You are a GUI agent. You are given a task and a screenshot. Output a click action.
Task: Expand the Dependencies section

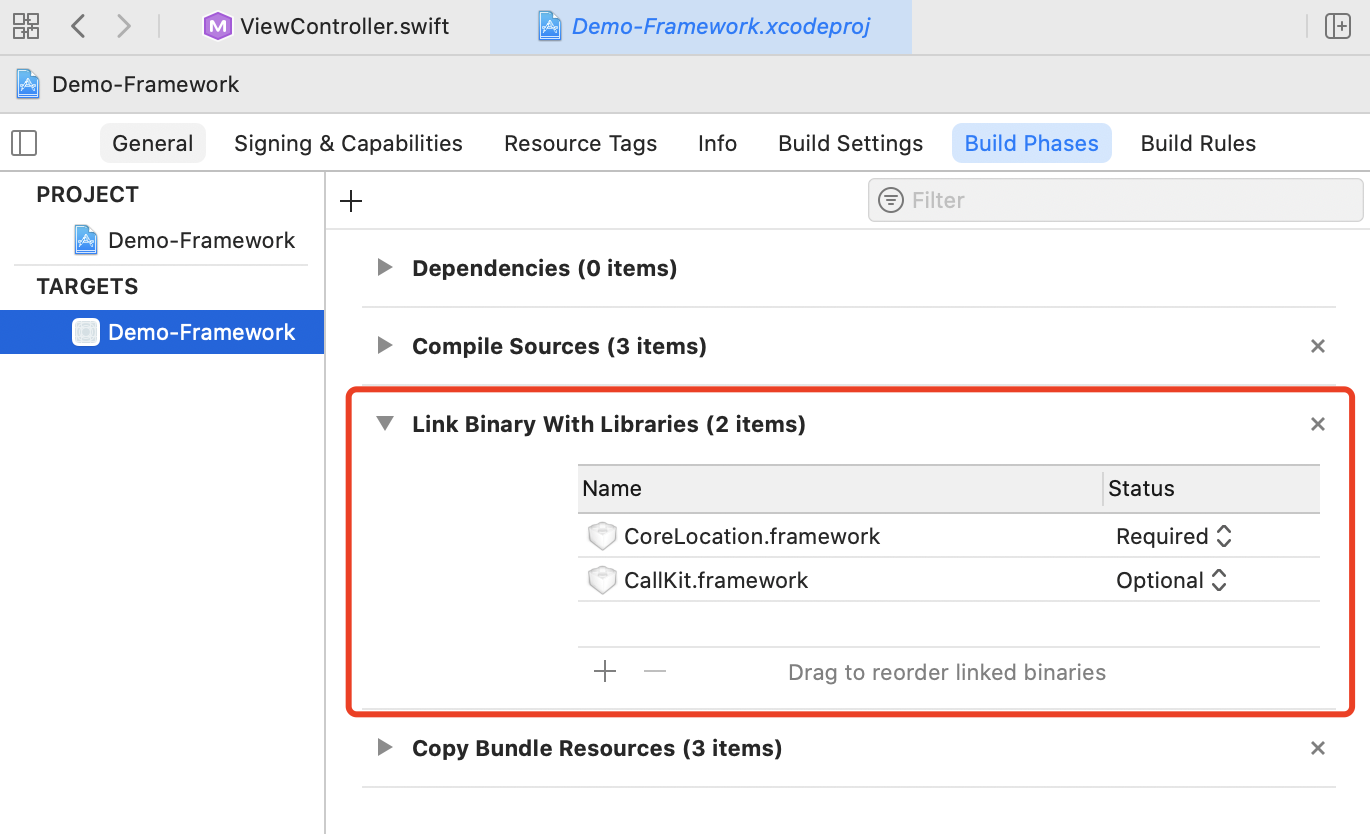pos(384,268)
